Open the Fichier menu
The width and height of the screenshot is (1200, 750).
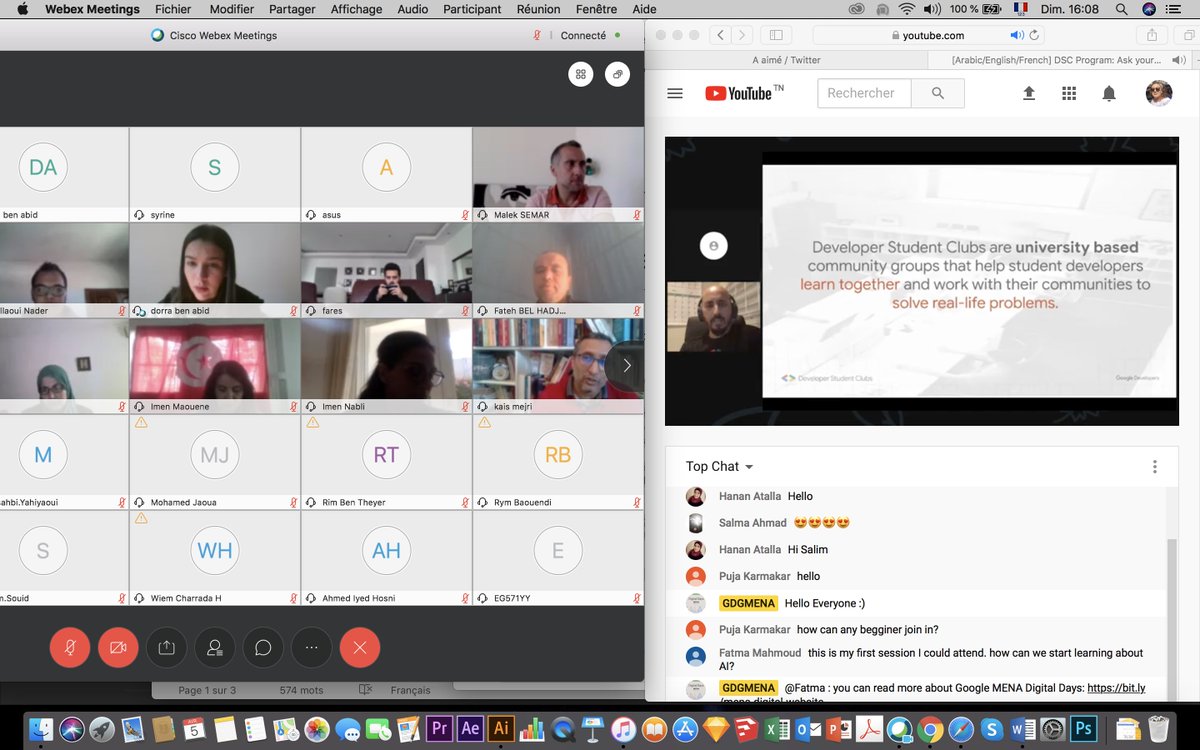[173, 9]
